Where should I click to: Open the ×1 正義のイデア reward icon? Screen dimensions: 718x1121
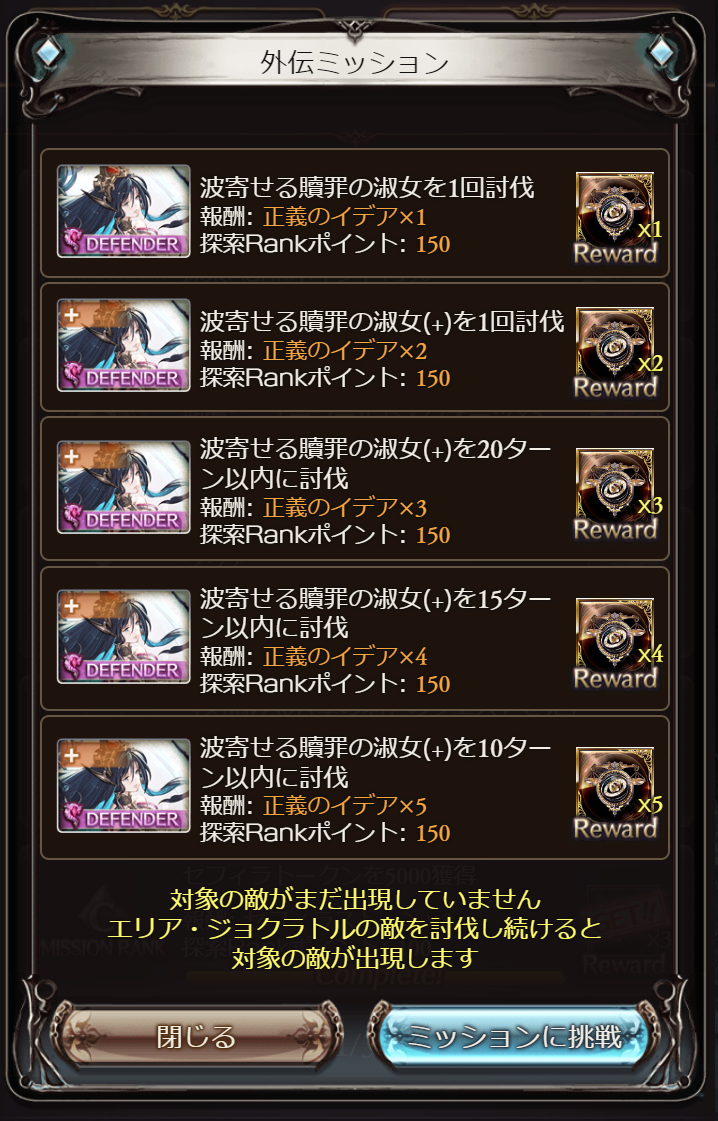616,217
